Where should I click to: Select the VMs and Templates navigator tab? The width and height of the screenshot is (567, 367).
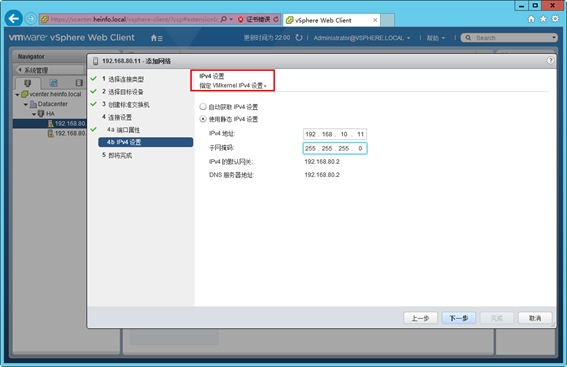coord(53,83)
